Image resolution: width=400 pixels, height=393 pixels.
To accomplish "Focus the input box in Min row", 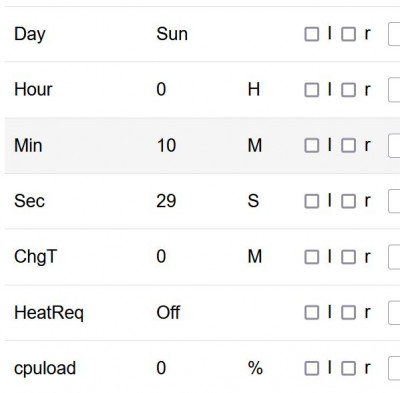I will pos(394,145).
